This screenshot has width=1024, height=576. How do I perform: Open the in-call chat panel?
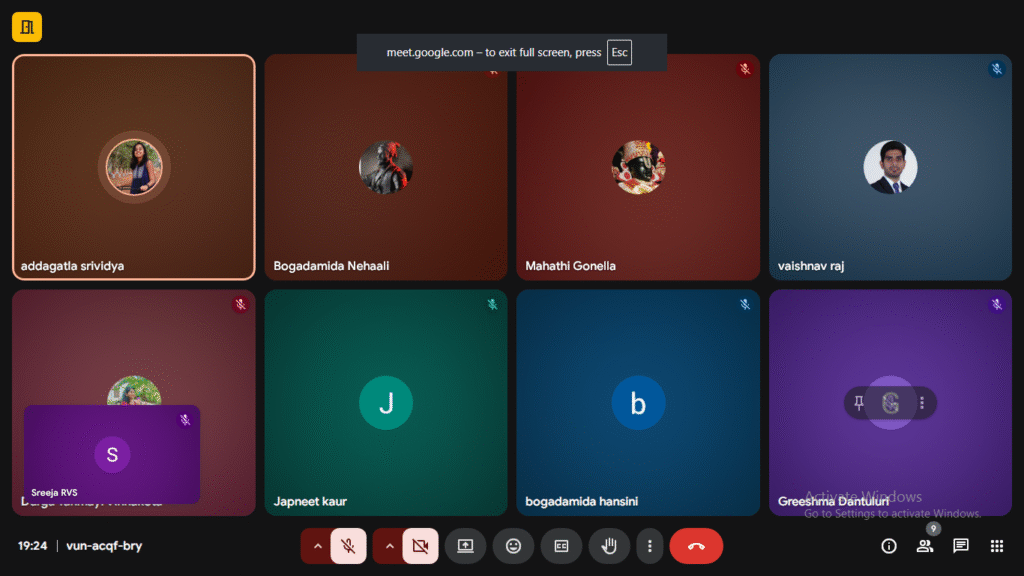(x=960, y=546)
